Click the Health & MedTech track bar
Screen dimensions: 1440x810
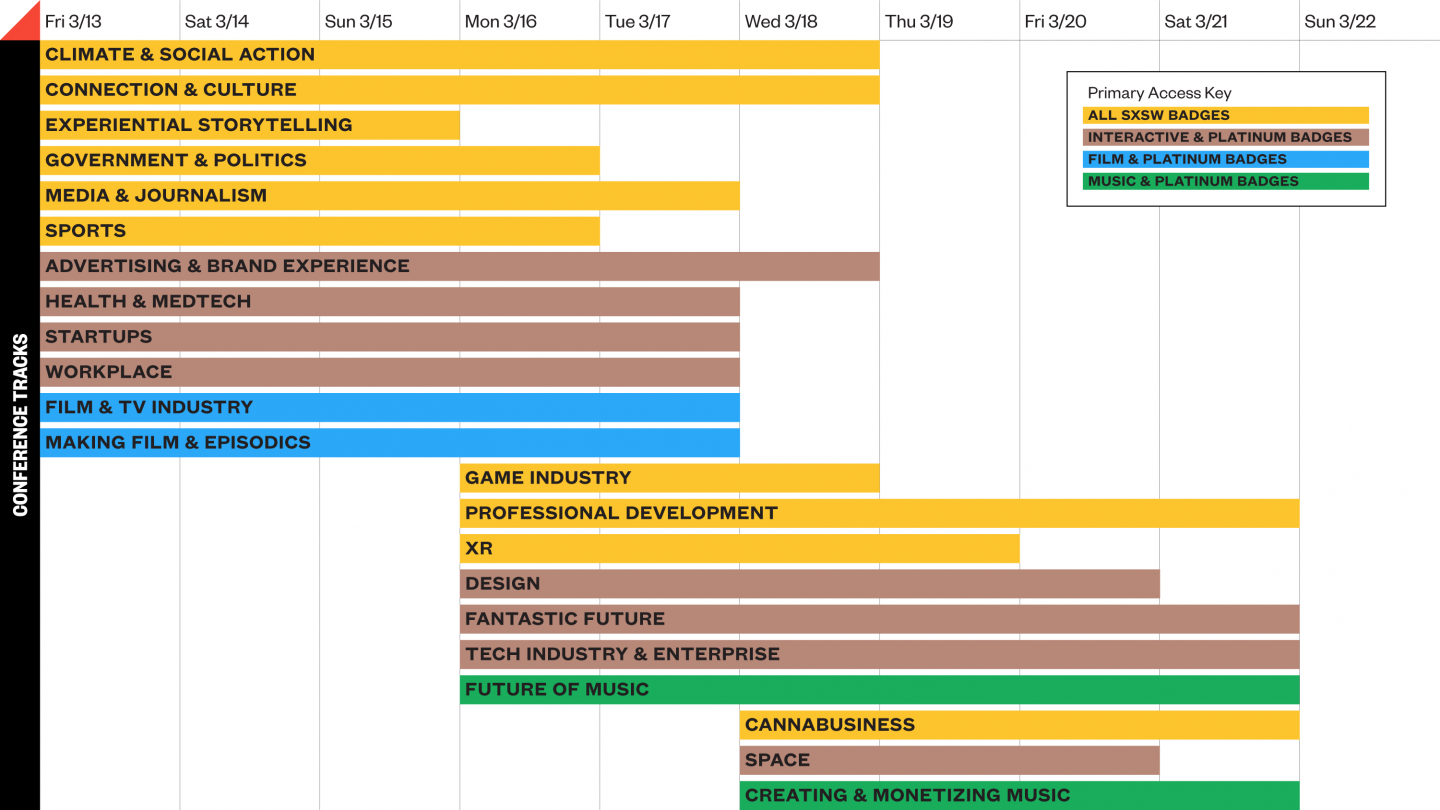pyautogui.click(x=390, y=301)
